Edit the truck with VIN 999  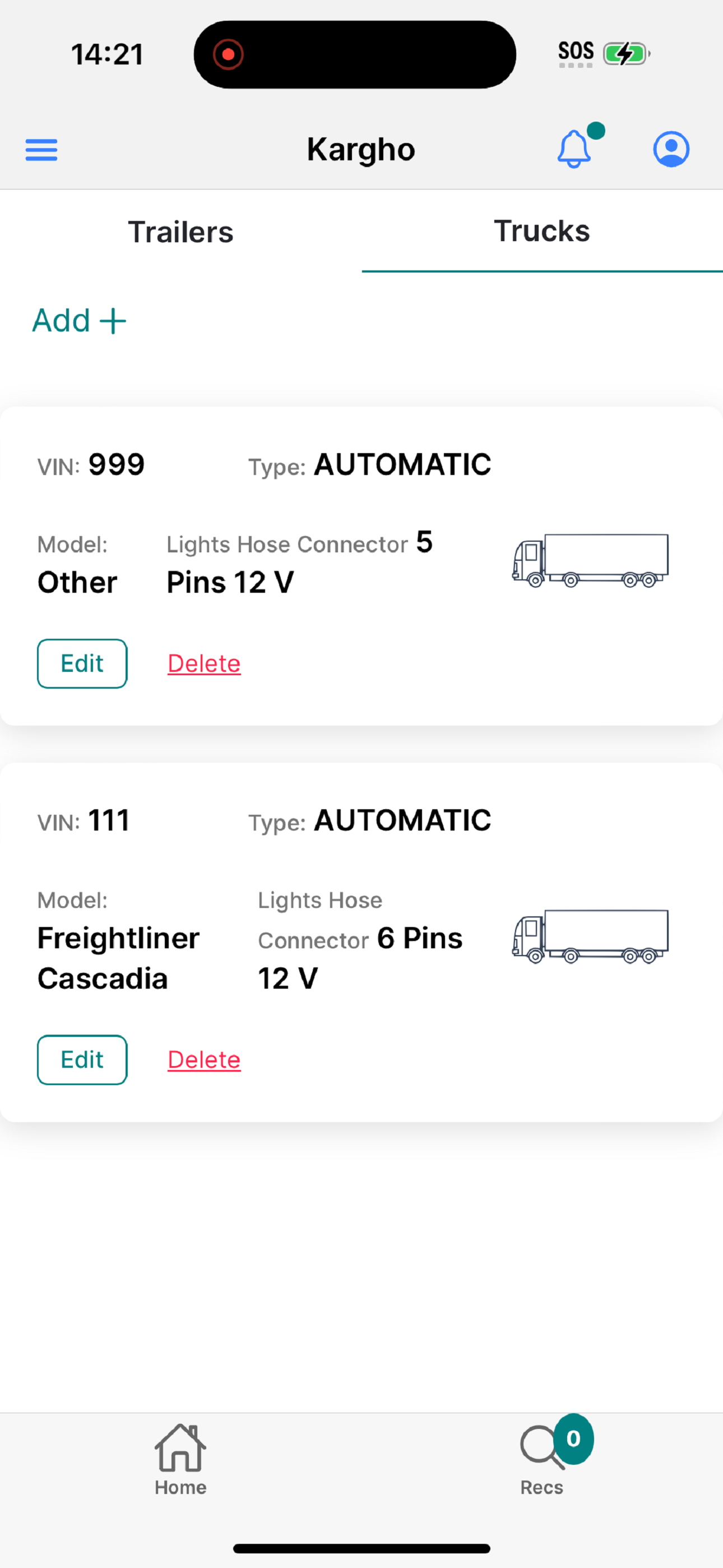click(x=82, y=663)
